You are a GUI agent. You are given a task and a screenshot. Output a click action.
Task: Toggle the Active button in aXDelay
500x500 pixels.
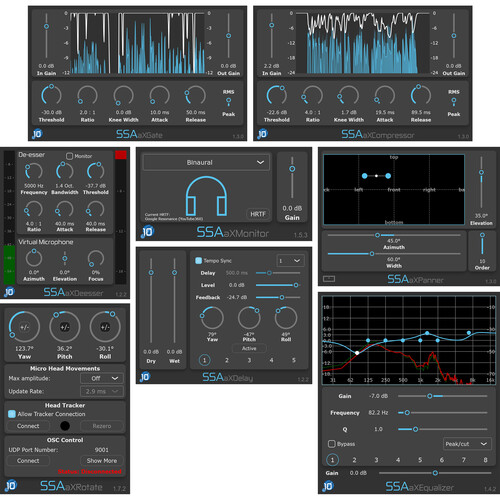(x=249, y=348)
